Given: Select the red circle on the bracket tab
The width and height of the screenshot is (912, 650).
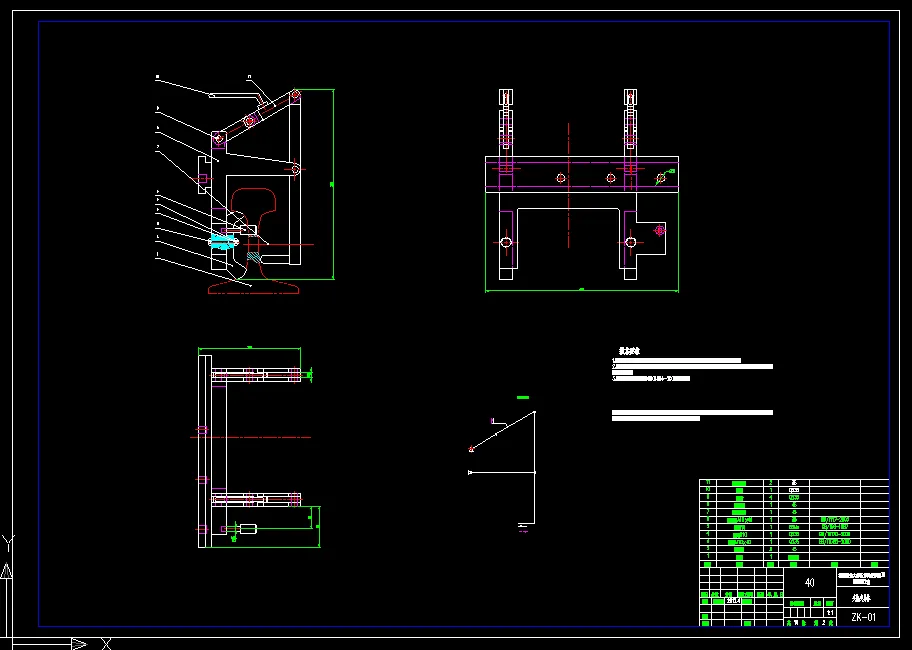Looking at the screenshot, I should pos(659,231).
